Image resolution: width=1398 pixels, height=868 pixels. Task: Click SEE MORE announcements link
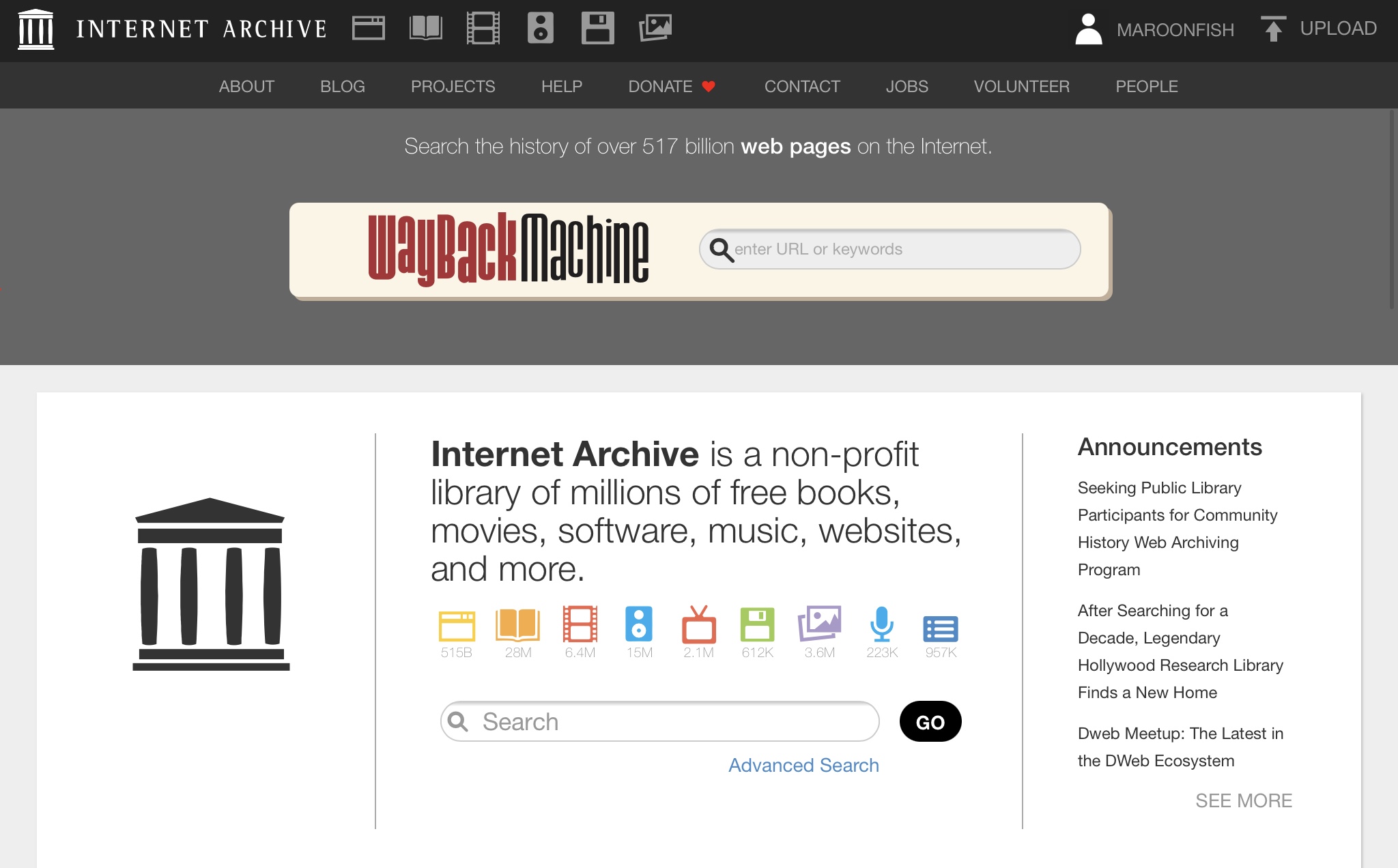point(1244,800)
